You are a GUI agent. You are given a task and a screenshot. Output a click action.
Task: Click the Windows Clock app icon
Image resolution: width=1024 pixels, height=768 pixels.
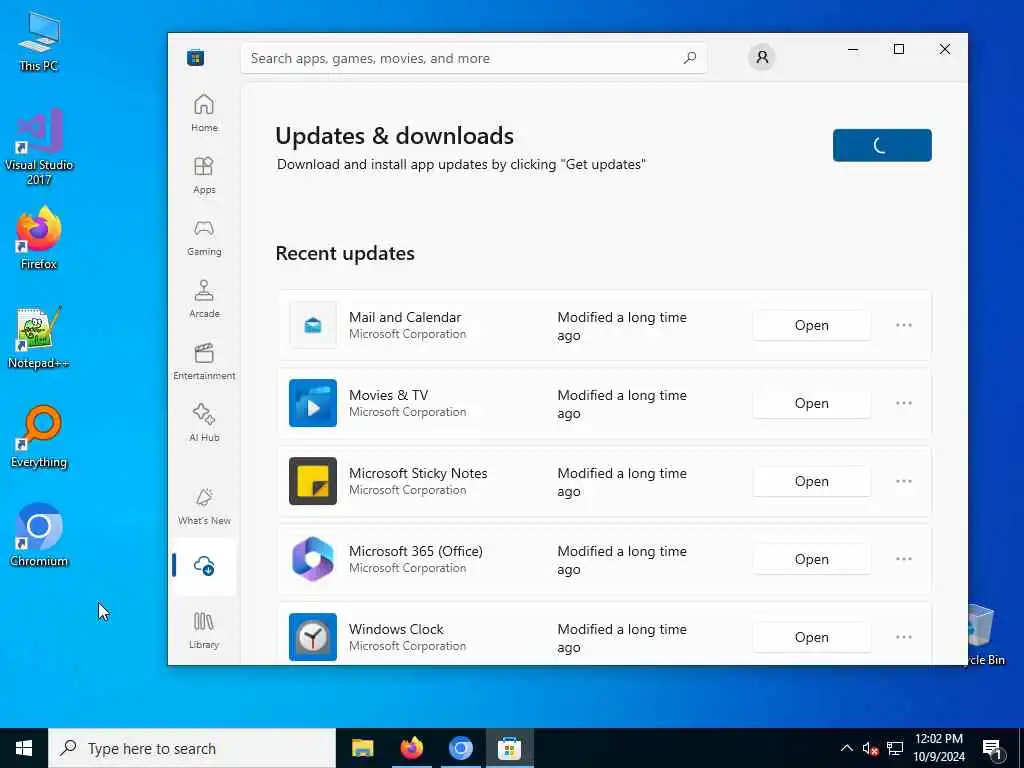pyautogui.click(x=313, y=637)
